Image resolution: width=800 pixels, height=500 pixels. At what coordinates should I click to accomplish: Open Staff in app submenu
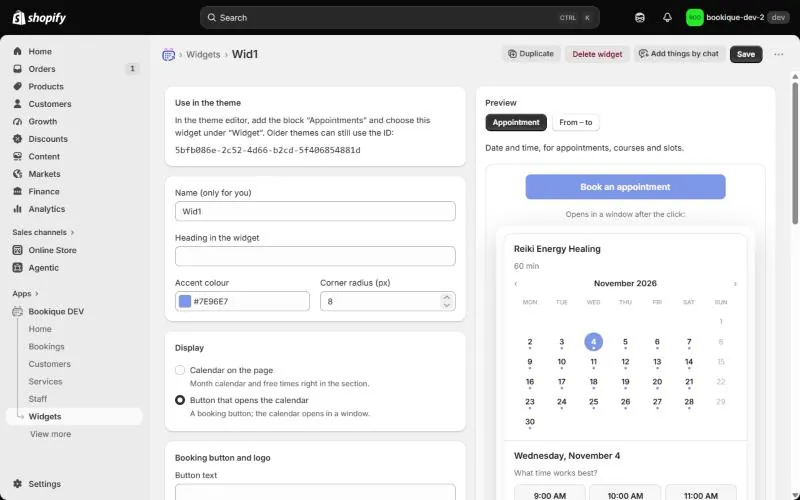tap(38, 399)
